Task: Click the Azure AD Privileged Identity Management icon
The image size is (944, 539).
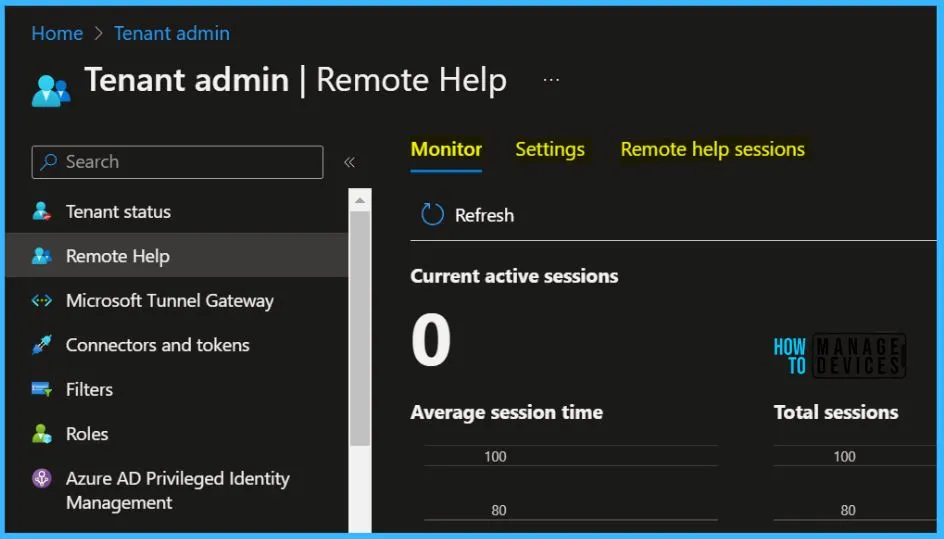Action: pos(42,478)
